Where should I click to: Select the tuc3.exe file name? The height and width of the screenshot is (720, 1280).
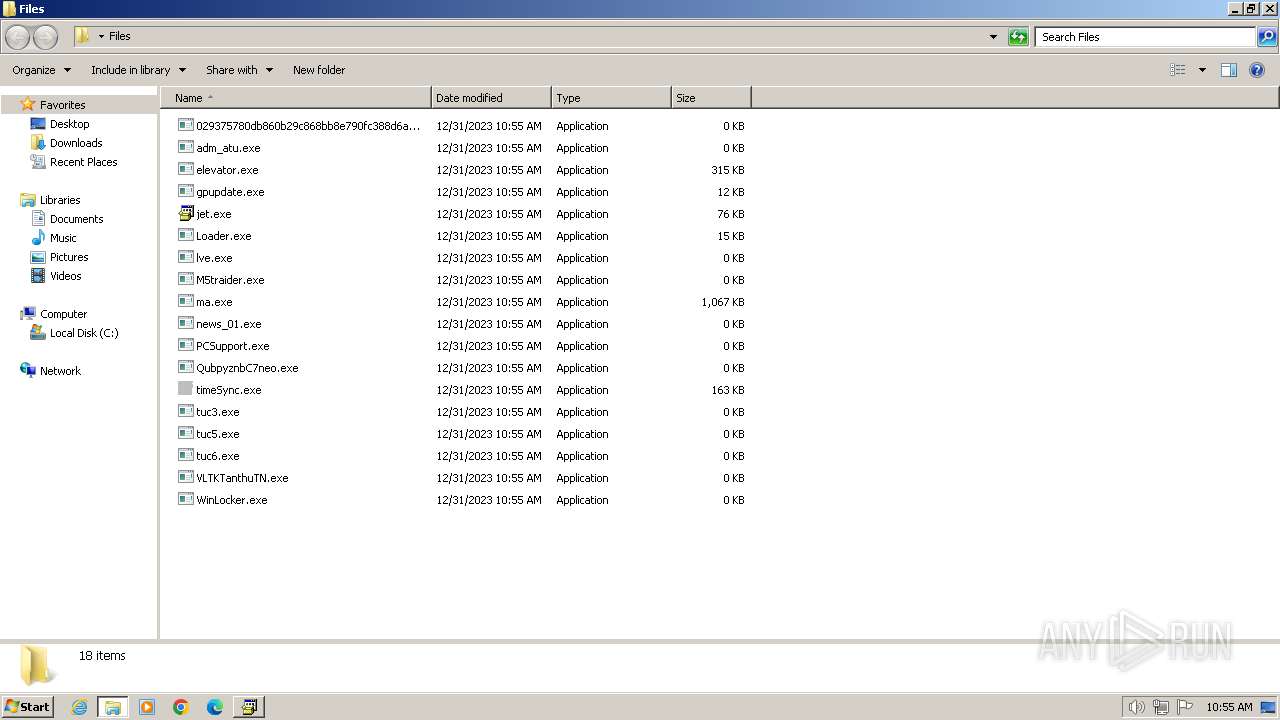click(x=218, y=412)
